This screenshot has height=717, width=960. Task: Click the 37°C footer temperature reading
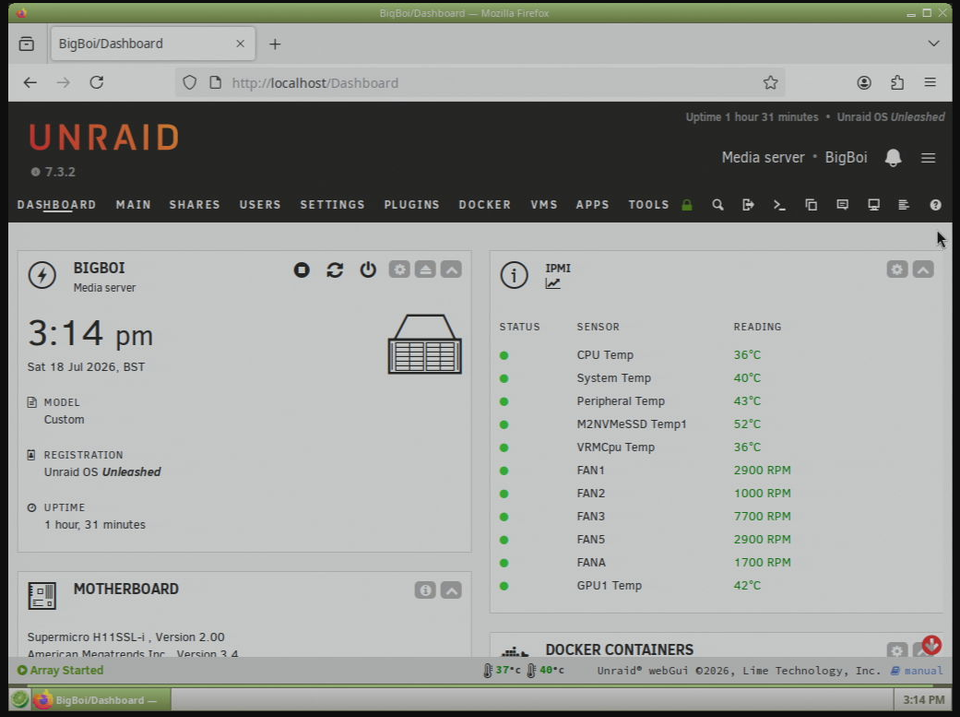point(502,670)
